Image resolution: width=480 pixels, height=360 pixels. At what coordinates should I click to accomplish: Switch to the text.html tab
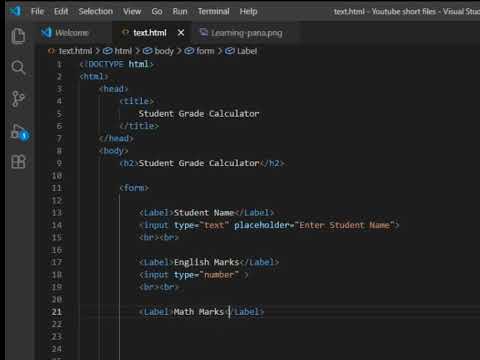(150, 33)
